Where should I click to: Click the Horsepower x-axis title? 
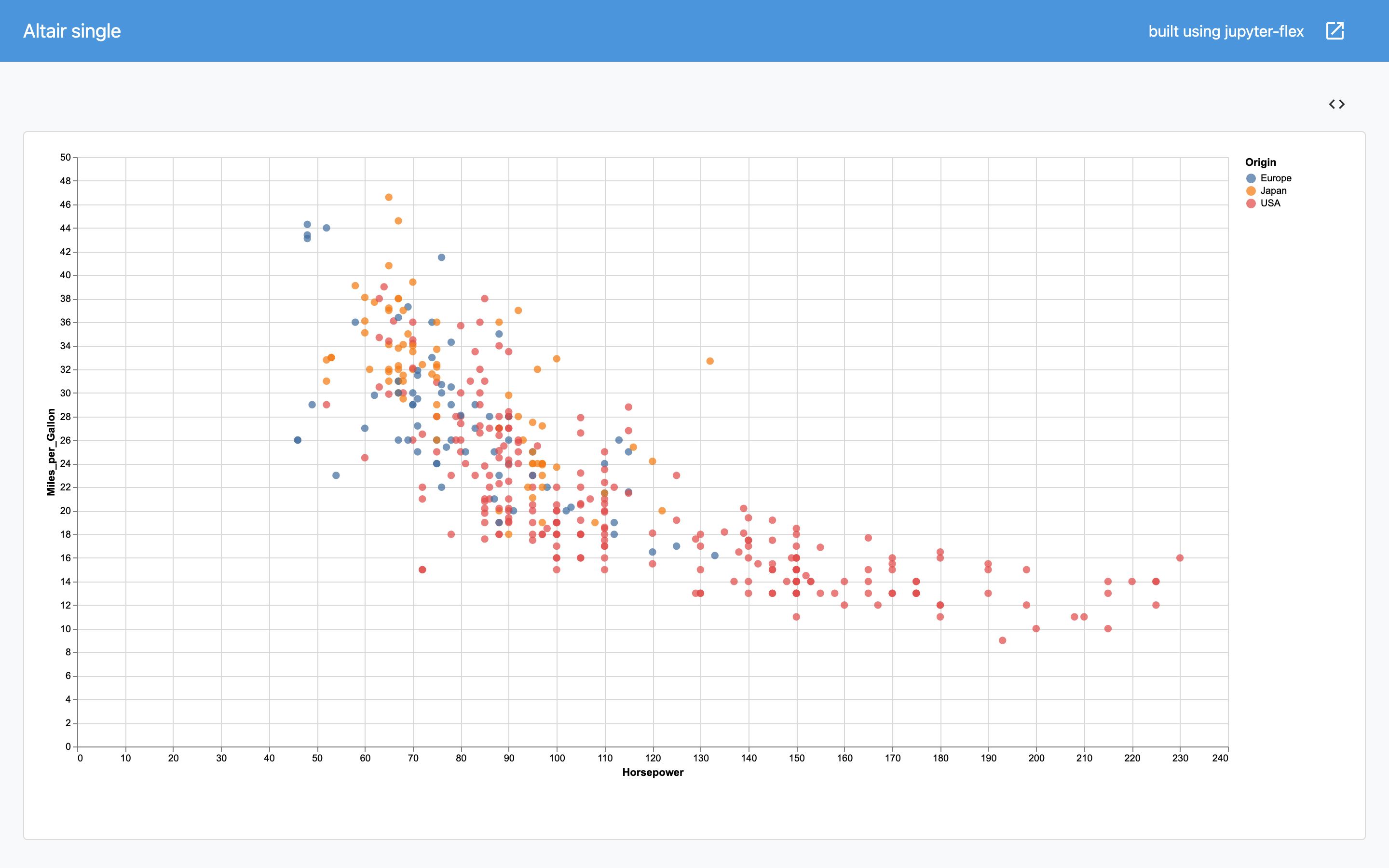pos(653,773)
